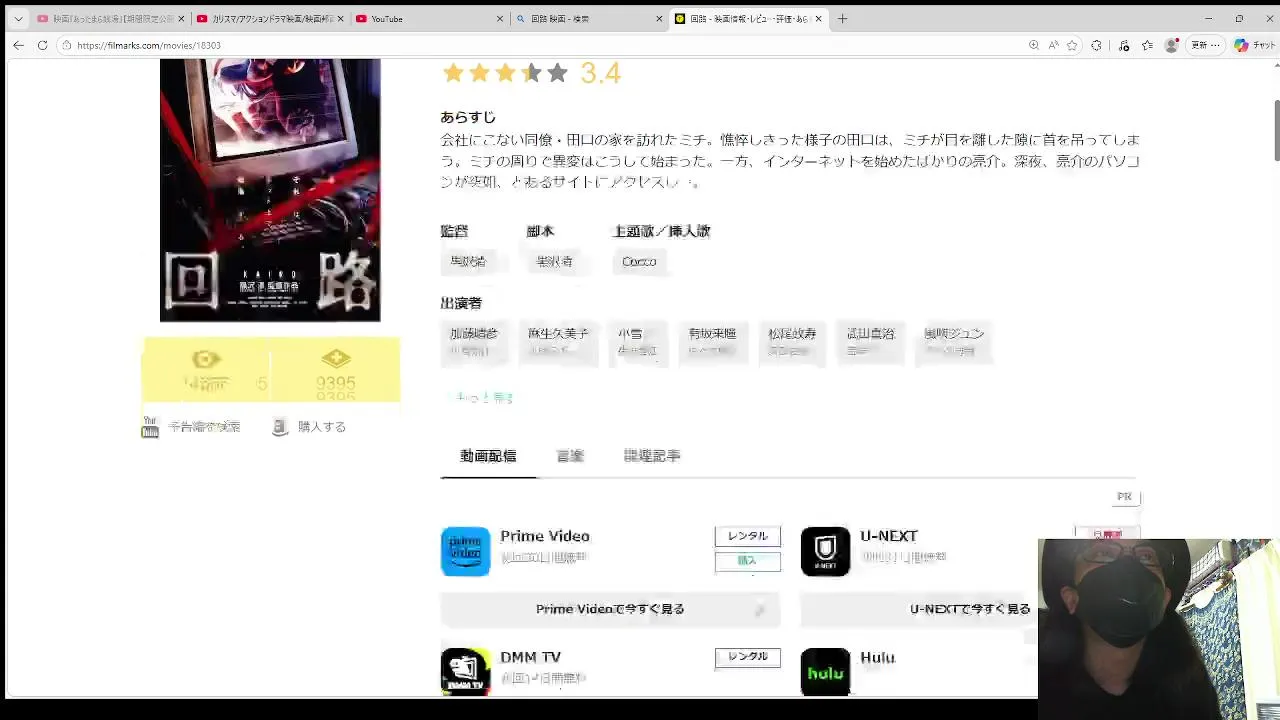Click the DMM TV logo icon
Viewport: 1280px width, 720px height.
[465, 671]
